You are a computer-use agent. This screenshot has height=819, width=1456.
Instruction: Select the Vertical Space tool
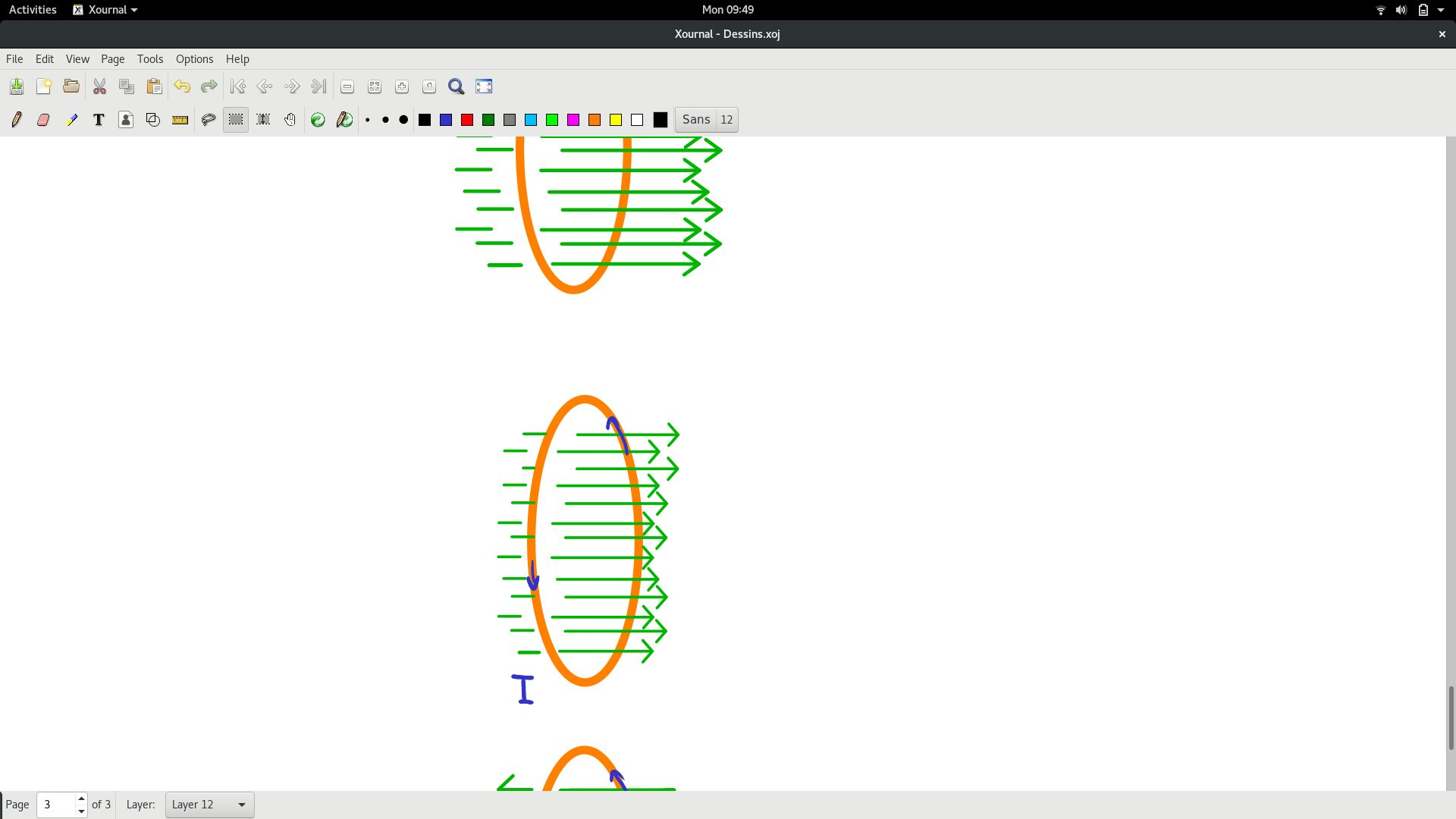263,120
